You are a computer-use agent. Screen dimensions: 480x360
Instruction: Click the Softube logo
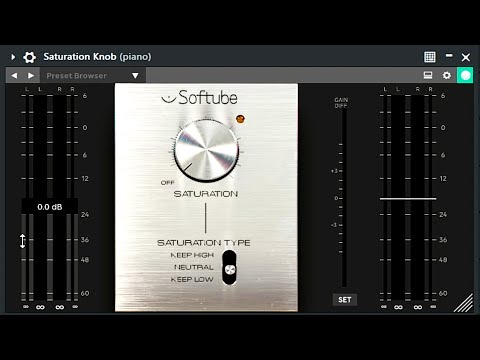[199, 98]
